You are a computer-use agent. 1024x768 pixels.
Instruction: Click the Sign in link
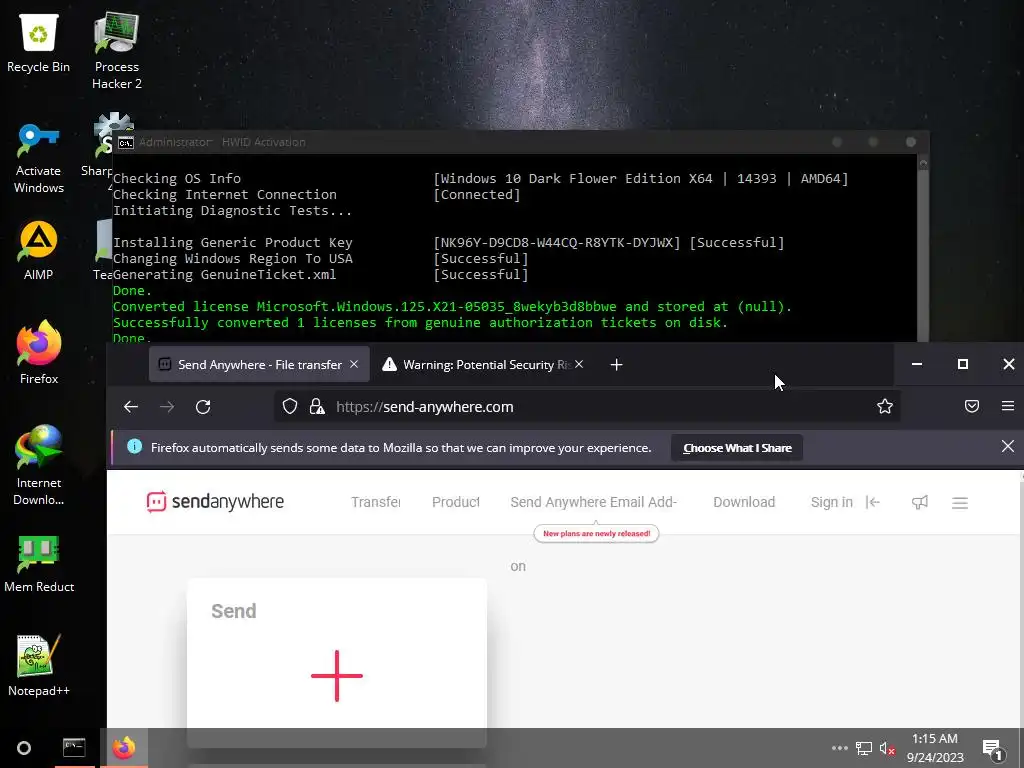point(831,502)
